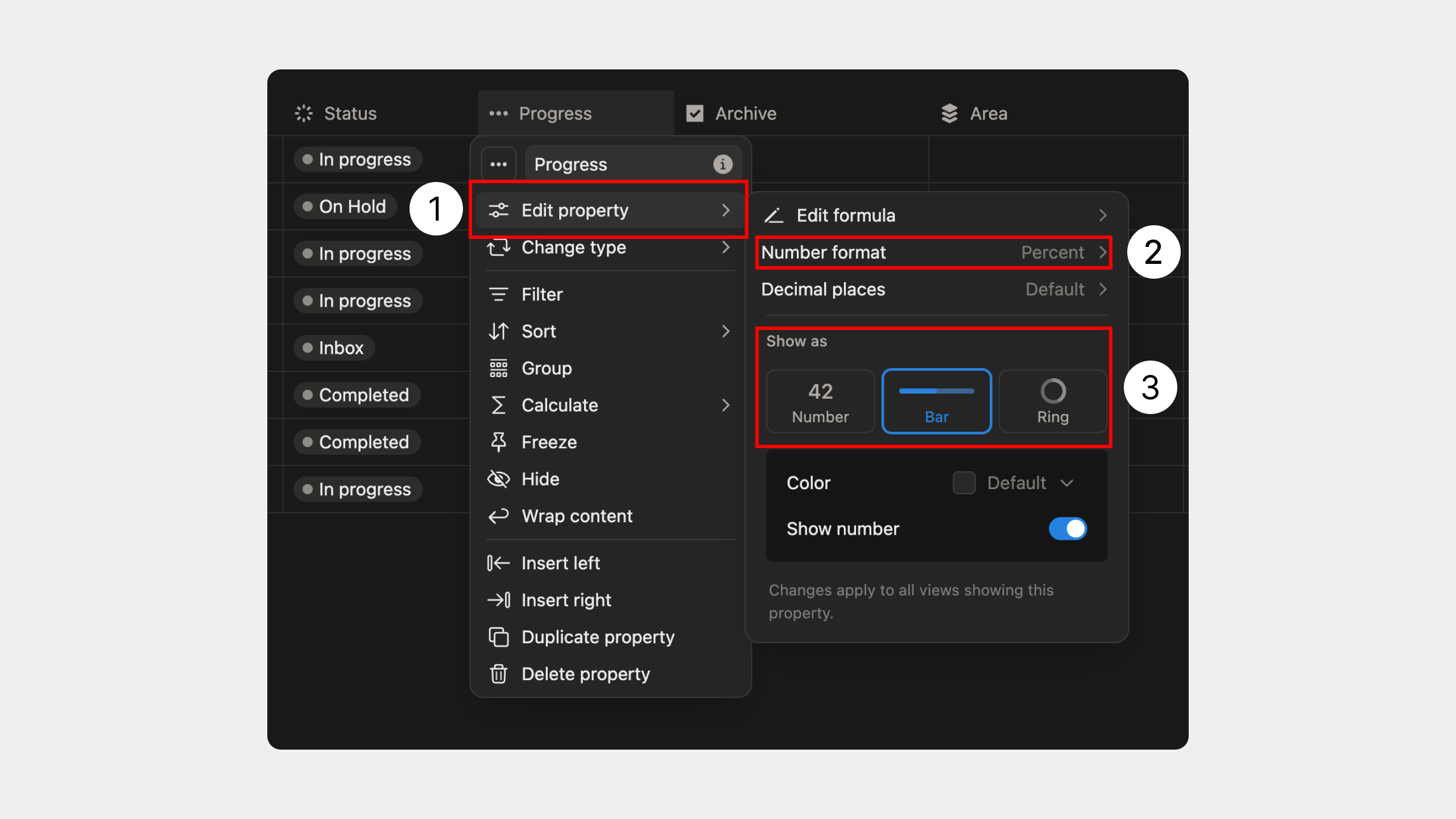Viewport: 1456px width, 819px height.
Task: Select the Bar display mode
Action: (x=936, y=401)
